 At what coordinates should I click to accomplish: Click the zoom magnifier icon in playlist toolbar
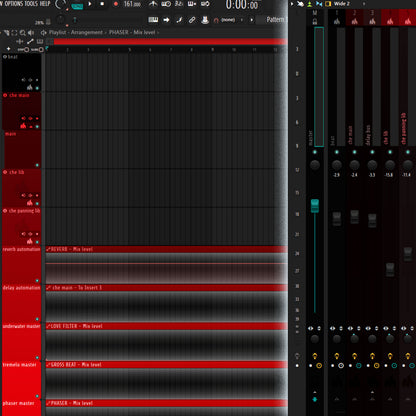(22, 33)
